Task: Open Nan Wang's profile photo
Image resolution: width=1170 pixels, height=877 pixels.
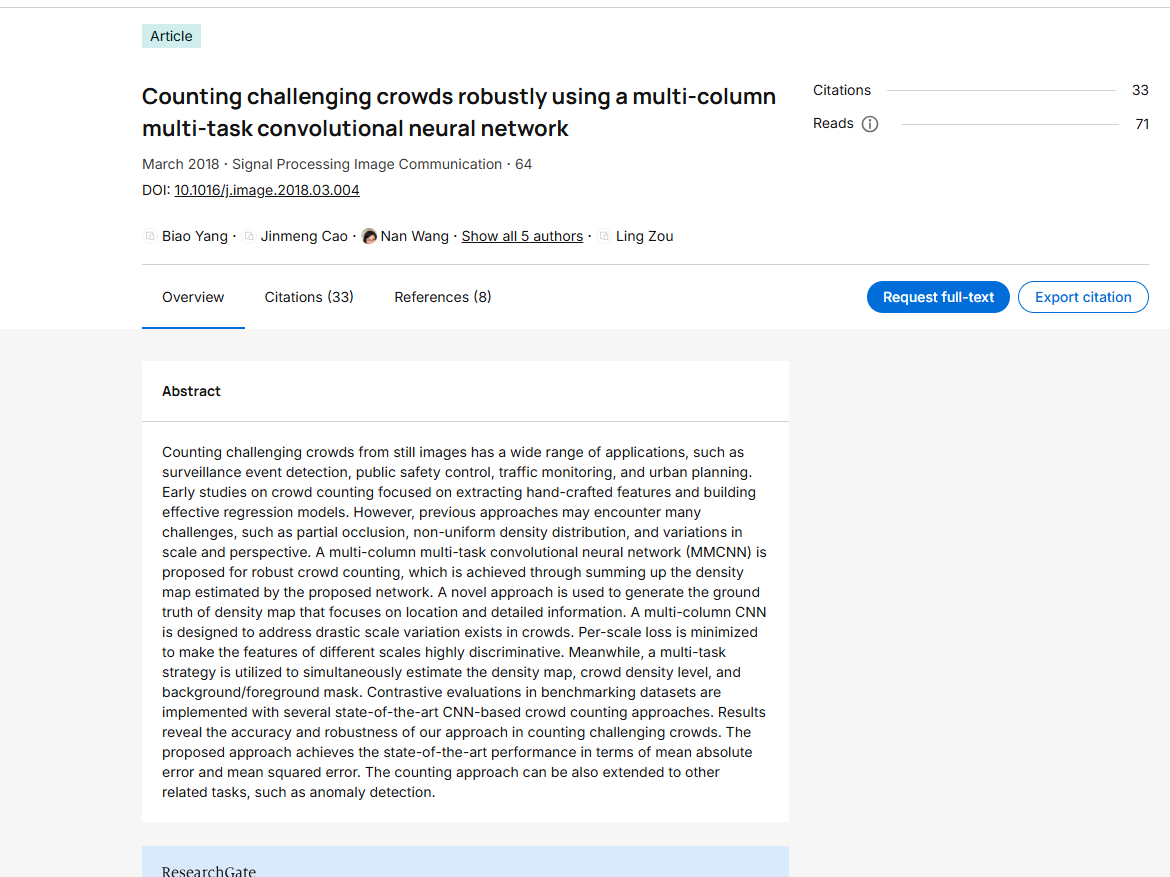Action: [x=369, y=237]
